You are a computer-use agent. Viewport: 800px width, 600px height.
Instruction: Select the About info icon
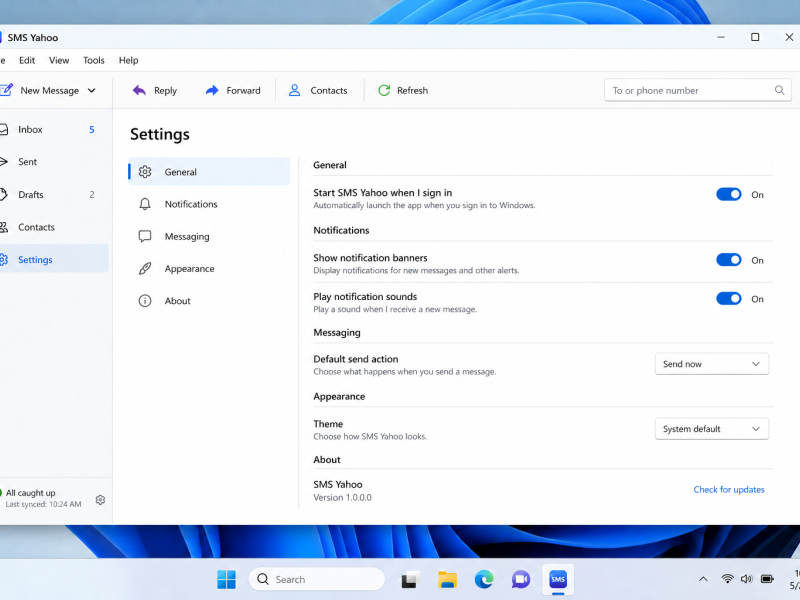(x=145, y=301)
